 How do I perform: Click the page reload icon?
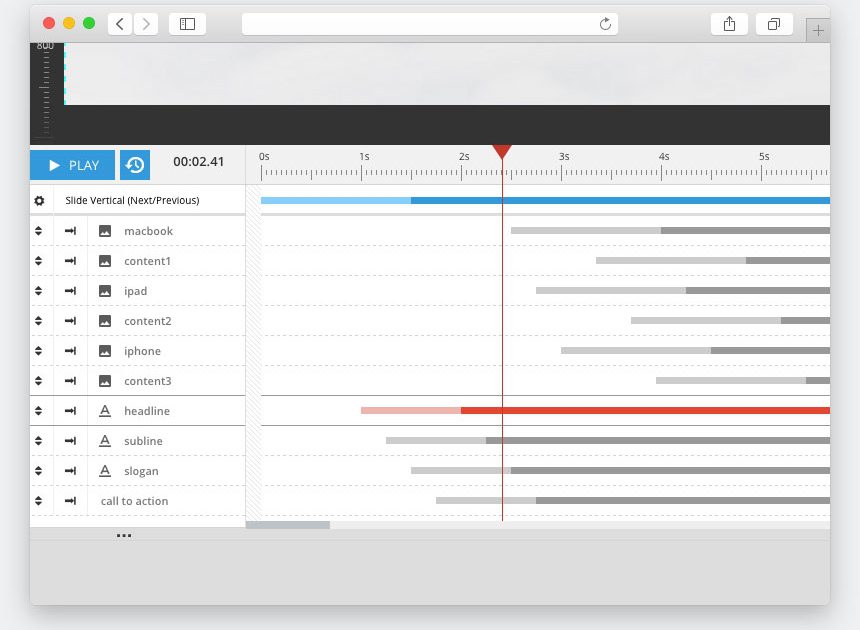[x=605, y=24]
